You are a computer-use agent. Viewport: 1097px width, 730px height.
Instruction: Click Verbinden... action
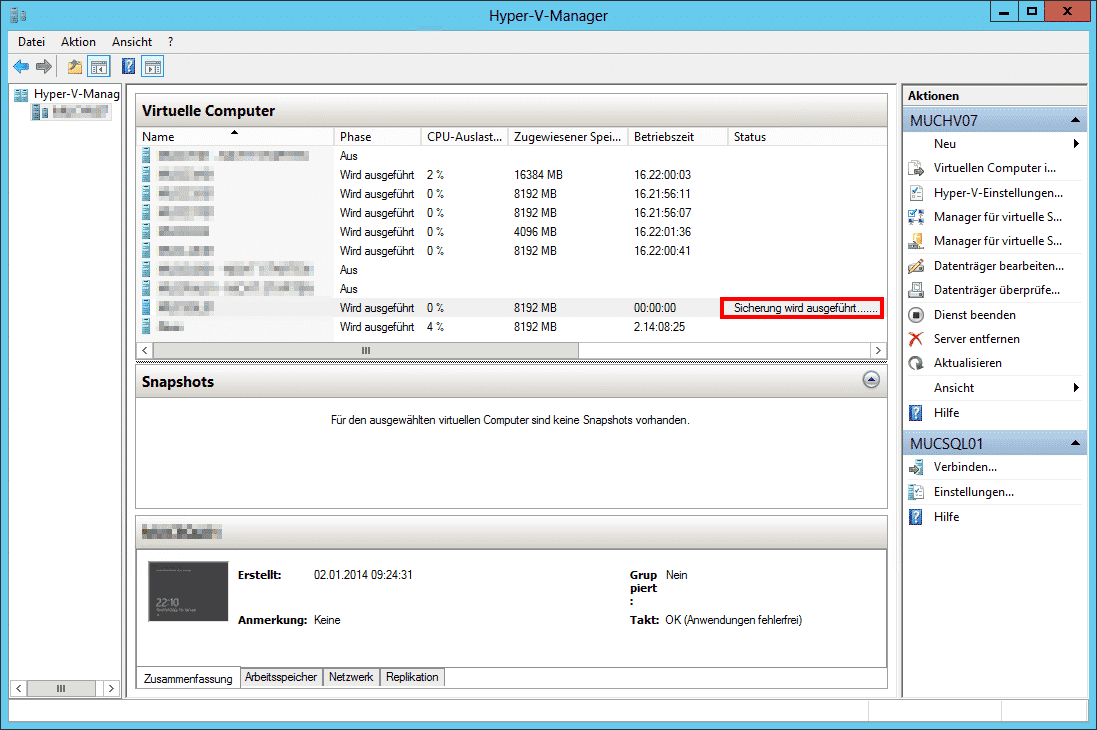coord(965,467)
